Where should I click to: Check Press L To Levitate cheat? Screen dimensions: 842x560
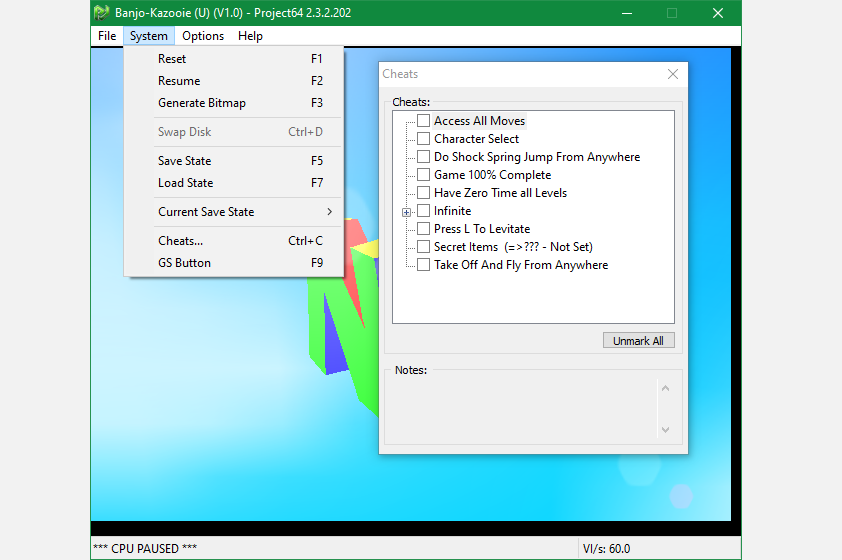click(424, 229)
